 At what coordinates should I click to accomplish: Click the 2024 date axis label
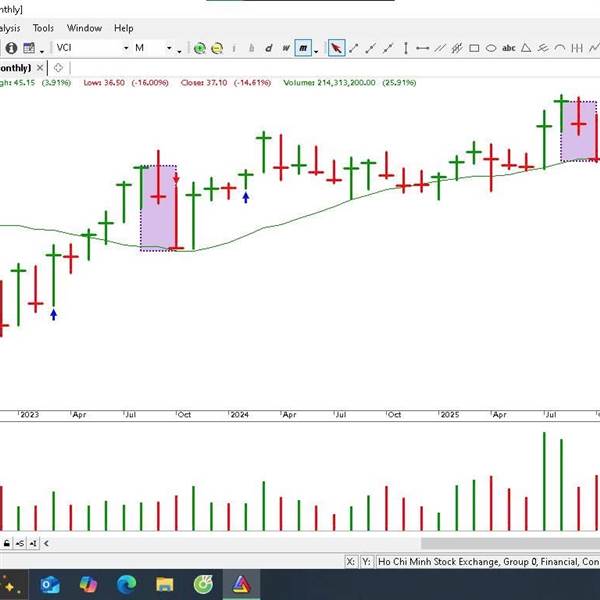(x=240, y=415)
